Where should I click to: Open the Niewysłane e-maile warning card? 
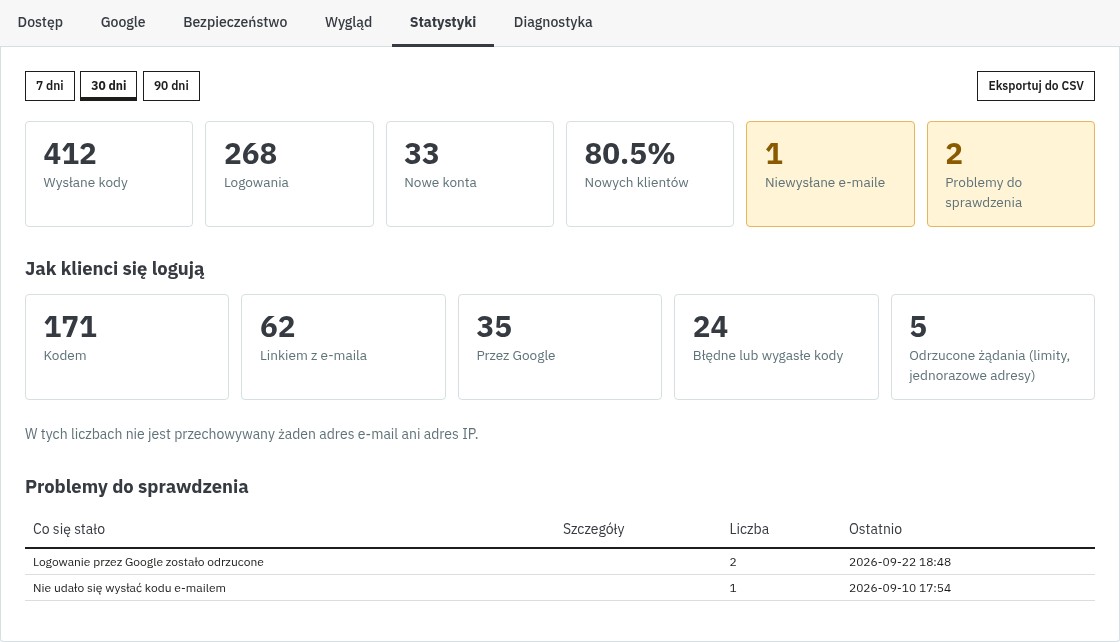tap(830, 174)
